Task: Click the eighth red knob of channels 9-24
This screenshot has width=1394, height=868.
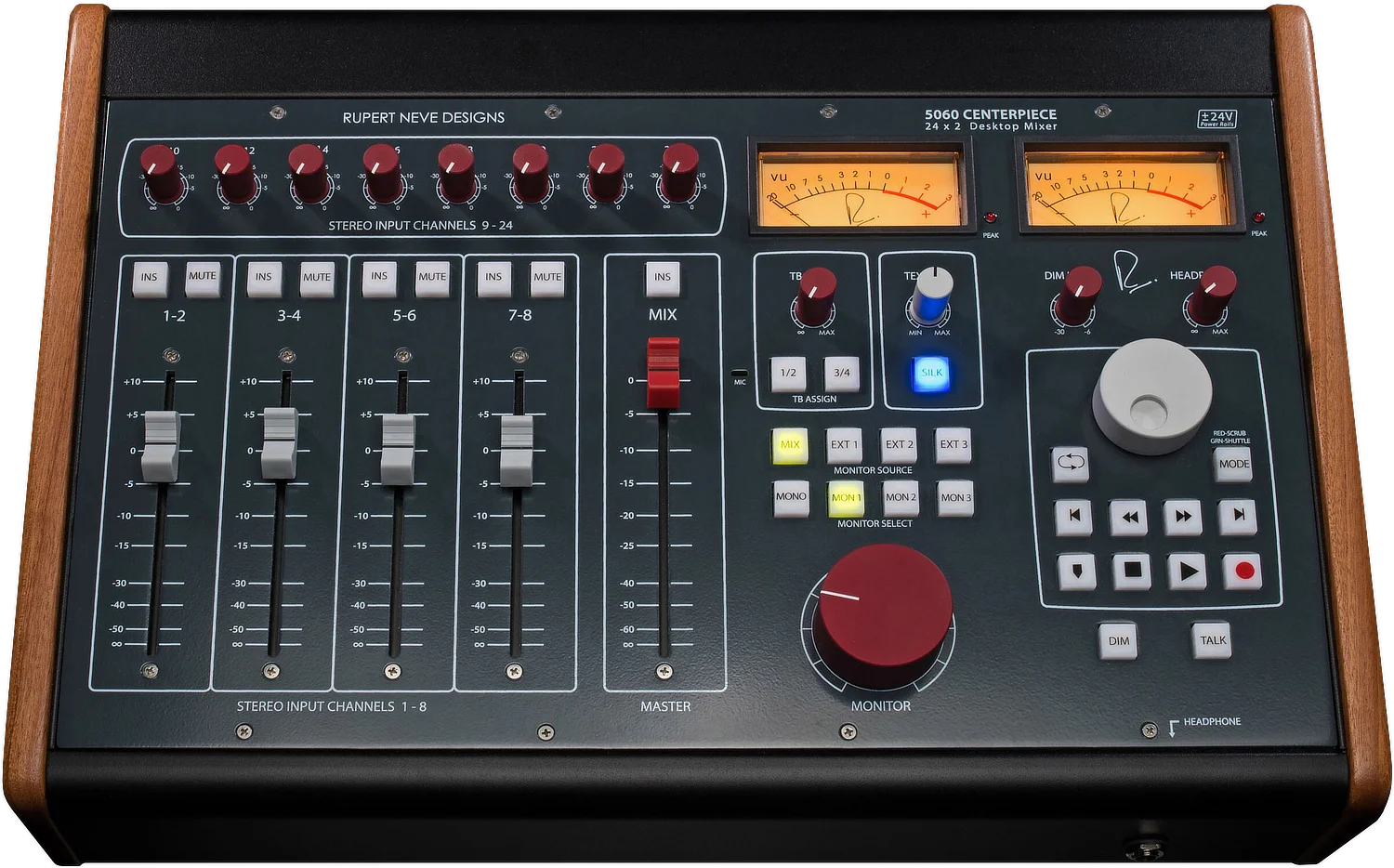Action: (679, 172)
